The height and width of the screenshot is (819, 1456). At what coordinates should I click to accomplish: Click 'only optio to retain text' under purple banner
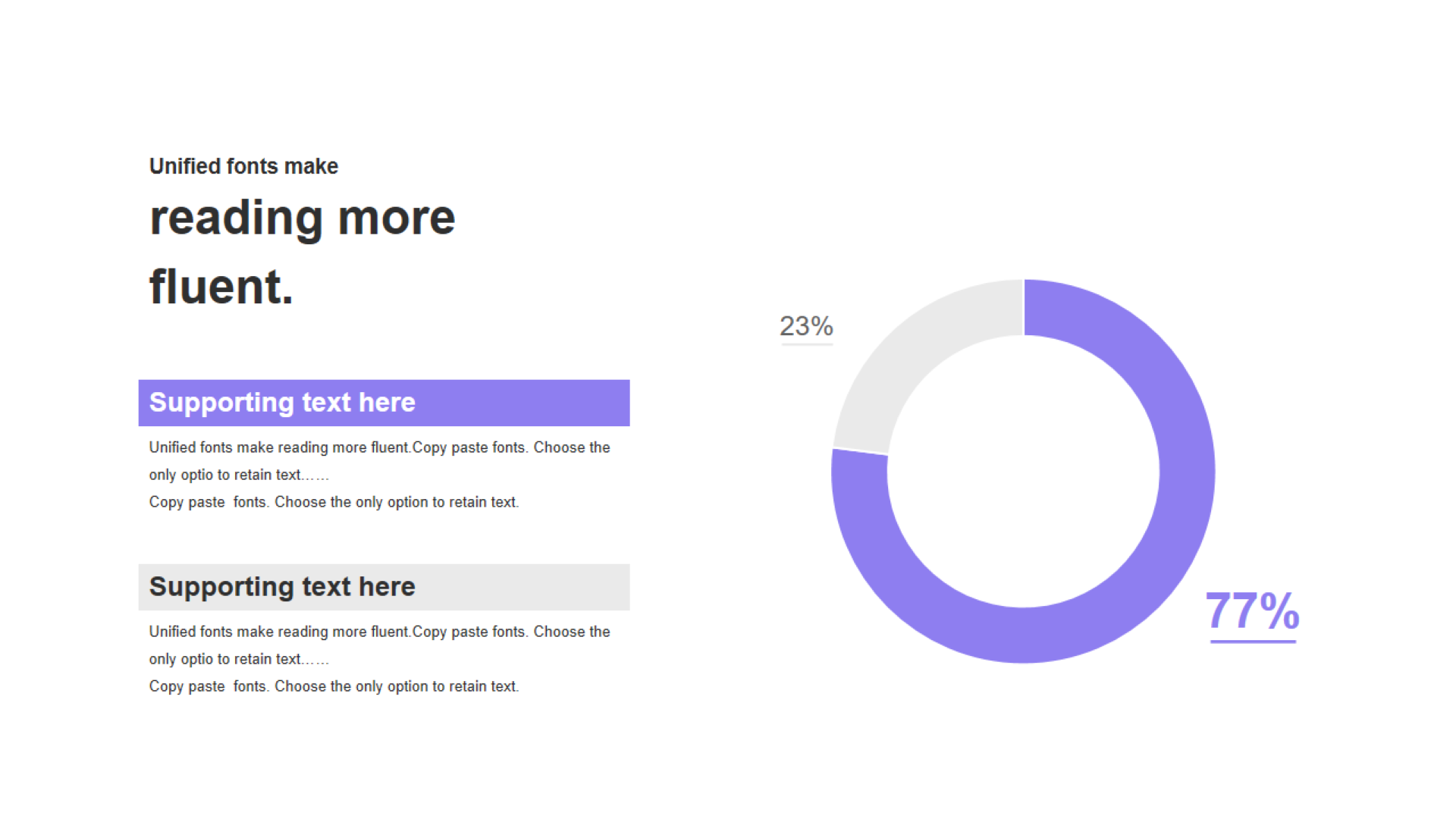click(x=239, y=475)
